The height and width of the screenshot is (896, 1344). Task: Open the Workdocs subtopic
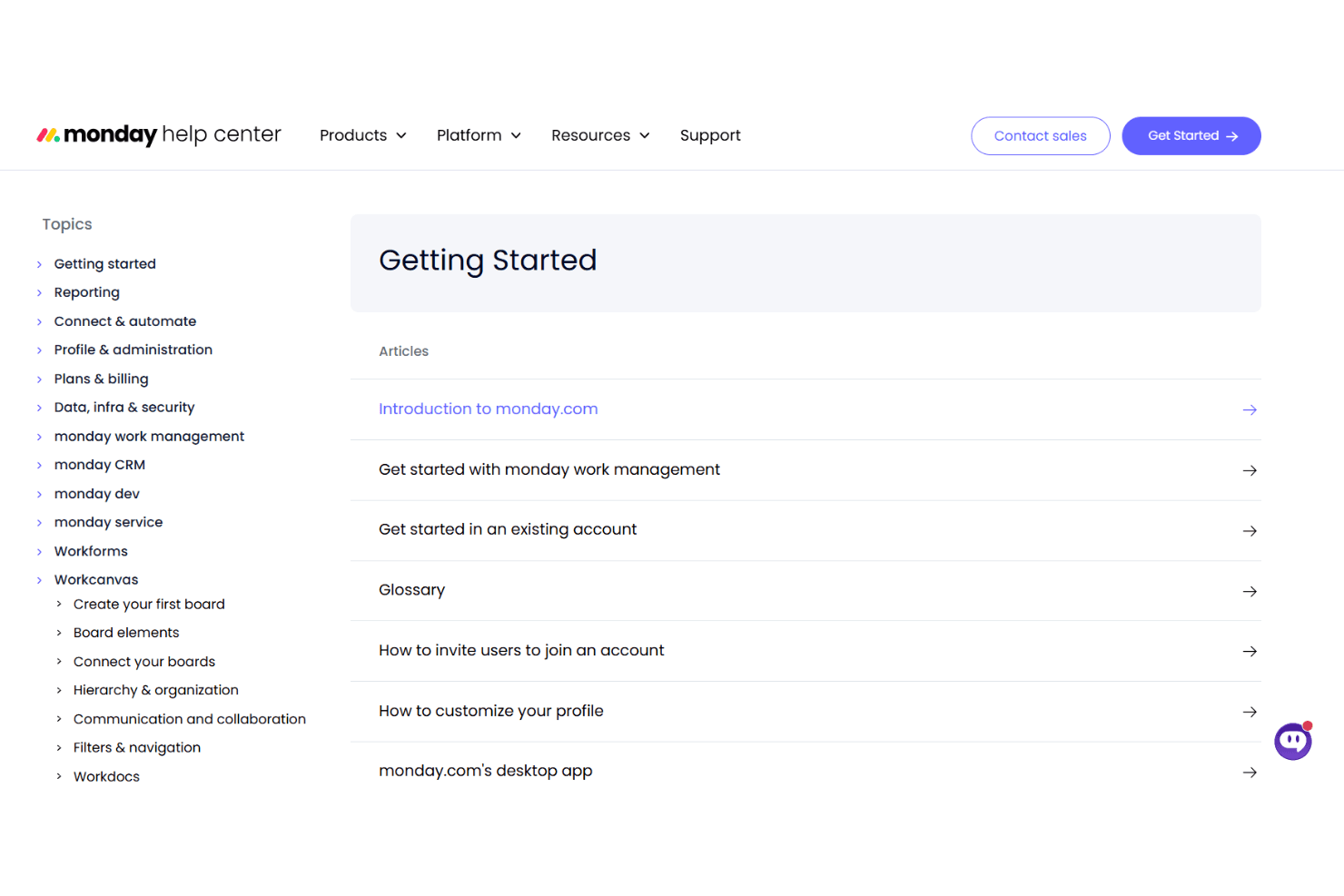point(106,777)
